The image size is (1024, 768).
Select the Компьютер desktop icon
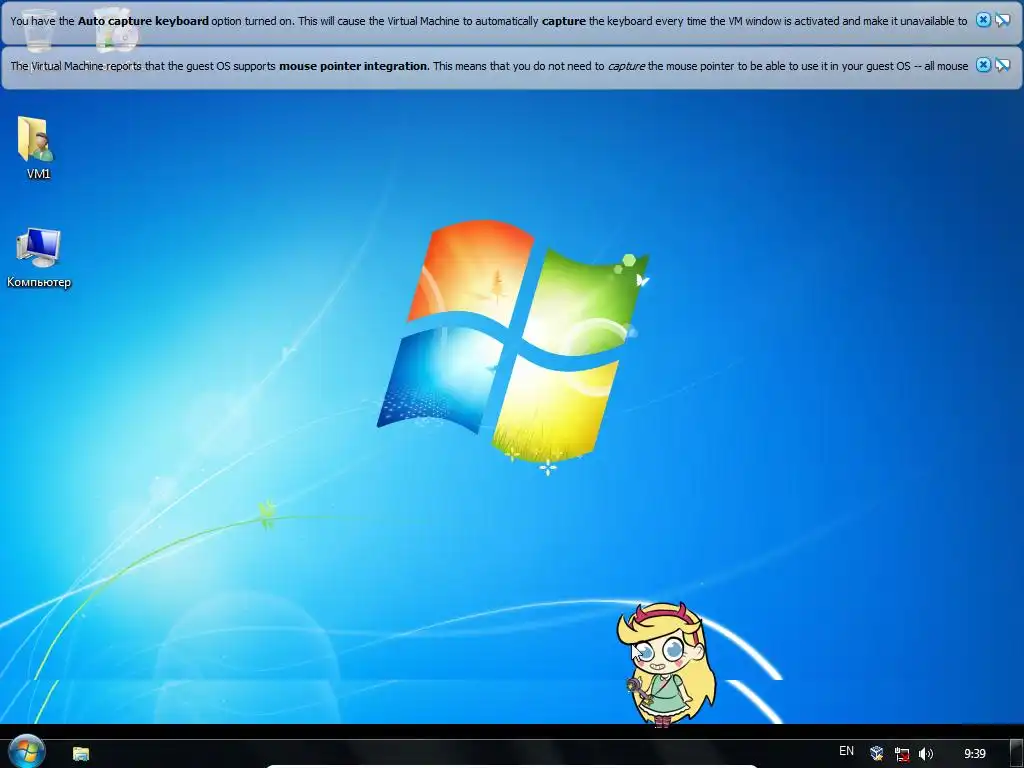pos(39,257)
